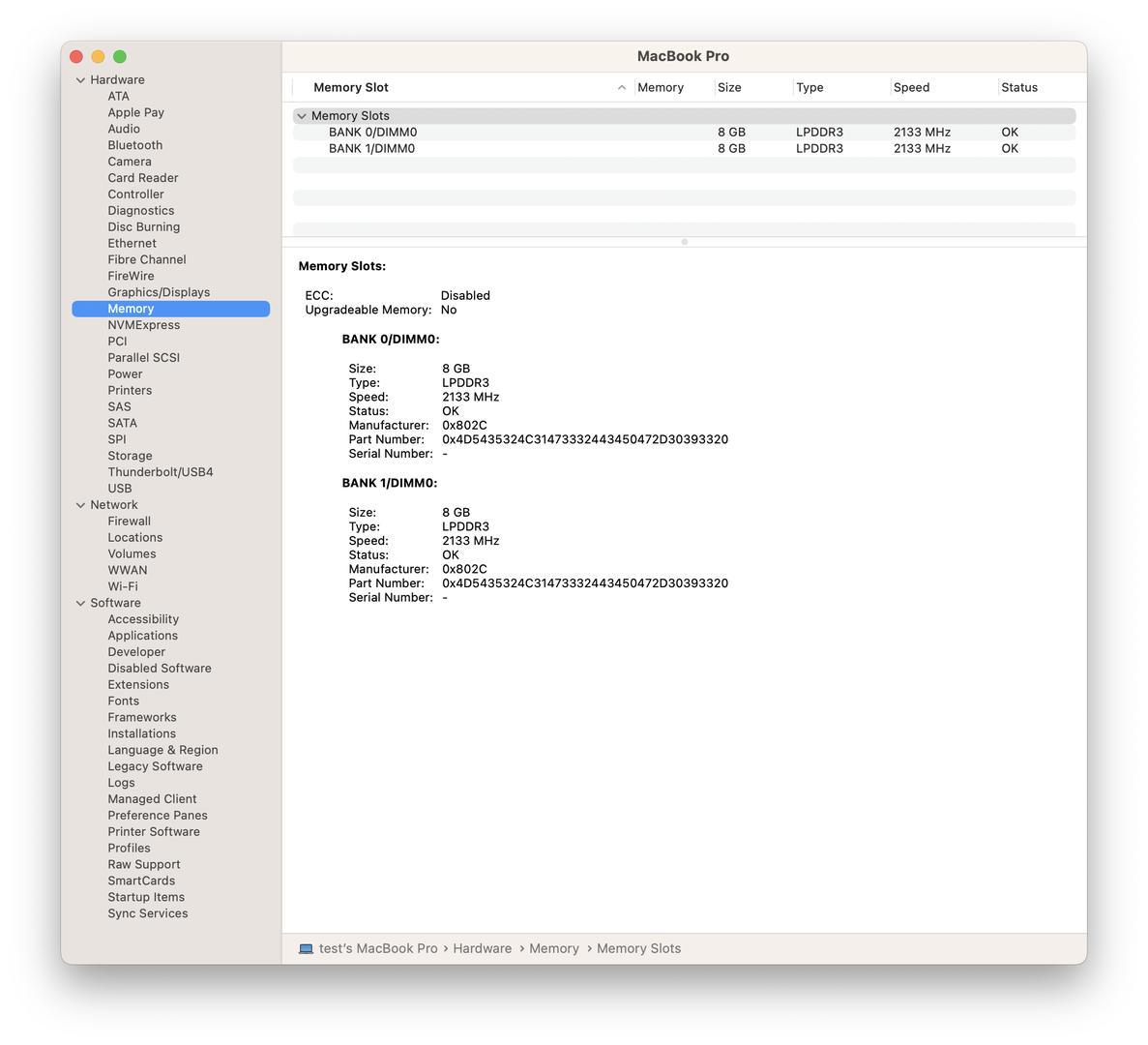The height and width of the screenshot is (1045, 1148).
Task: Open Installations software list
Action: coord(142,733)
